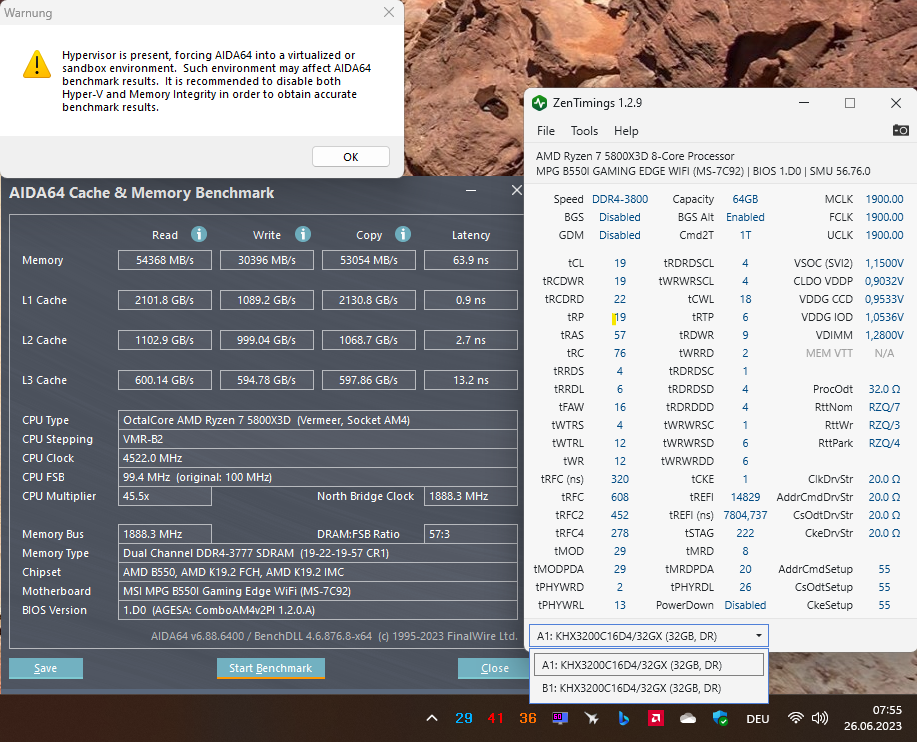The image size is (917, 742).
Task: Select B1: KHX3200C16D4/32GX from dropdown list
Action: click(649, 688)
